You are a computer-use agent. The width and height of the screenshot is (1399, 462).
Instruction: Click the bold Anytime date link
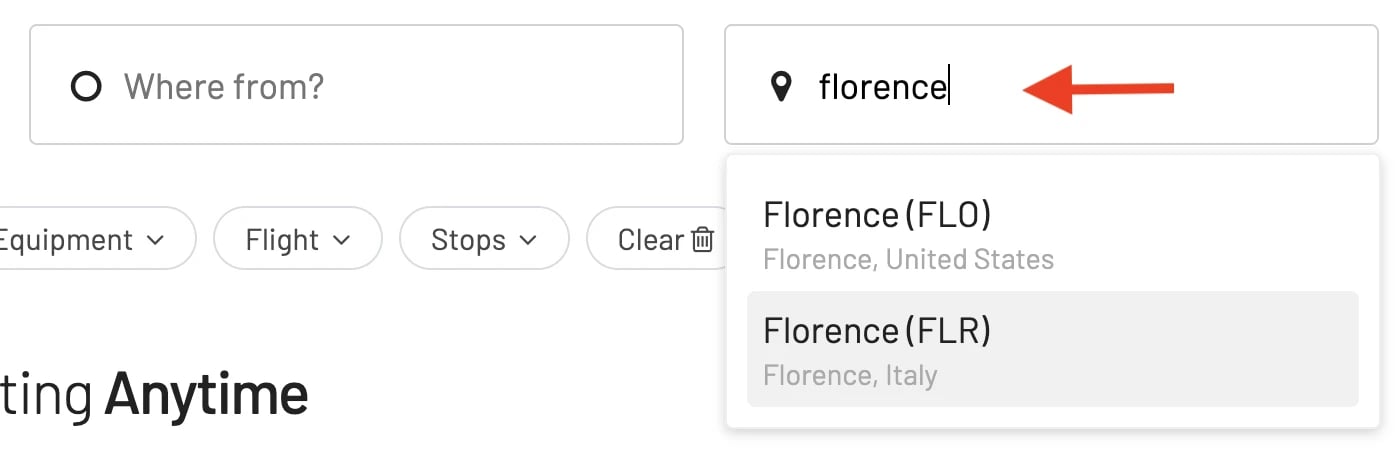pyautogui.click(x=206, y=394)
